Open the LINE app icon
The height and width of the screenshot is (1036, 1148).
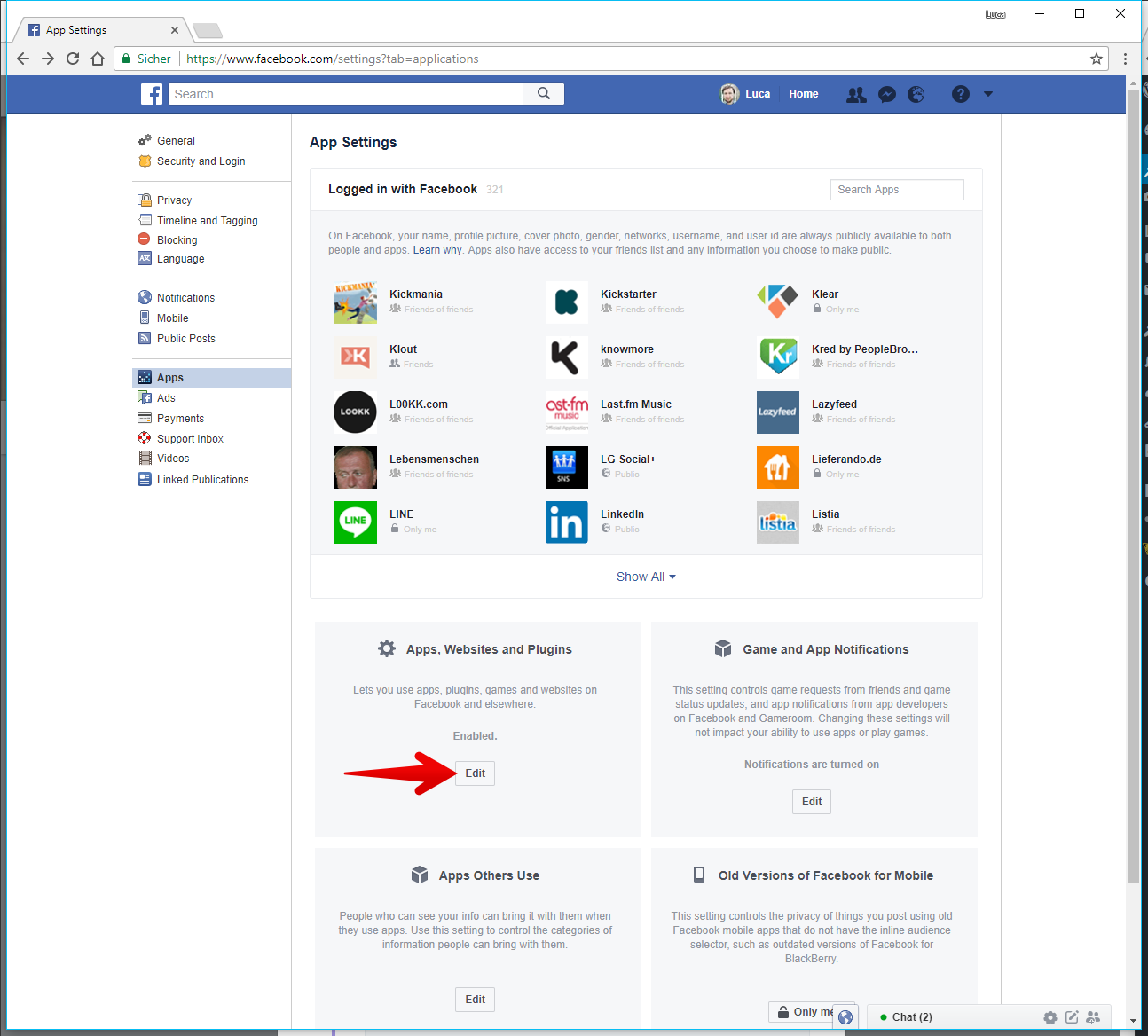pos(356,522)
